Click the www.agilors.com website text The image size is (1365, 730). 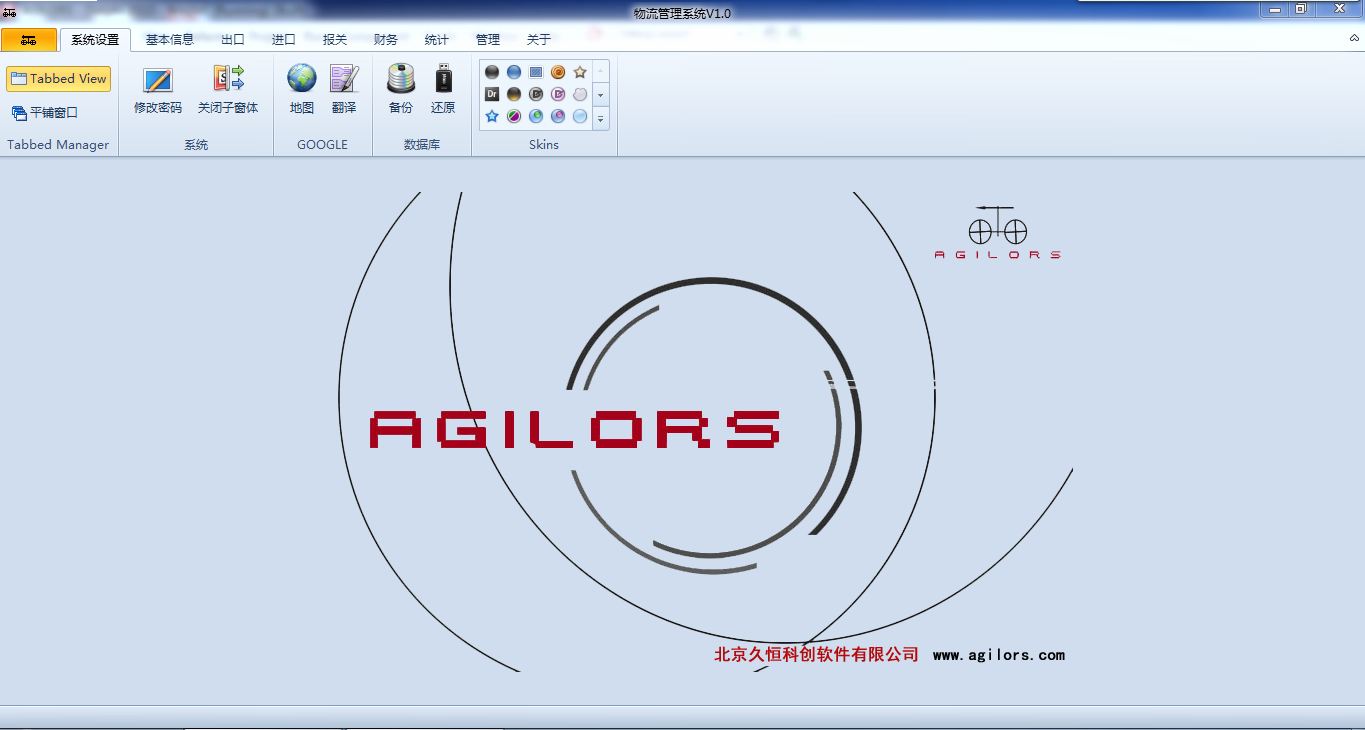(x=998, y=655)
